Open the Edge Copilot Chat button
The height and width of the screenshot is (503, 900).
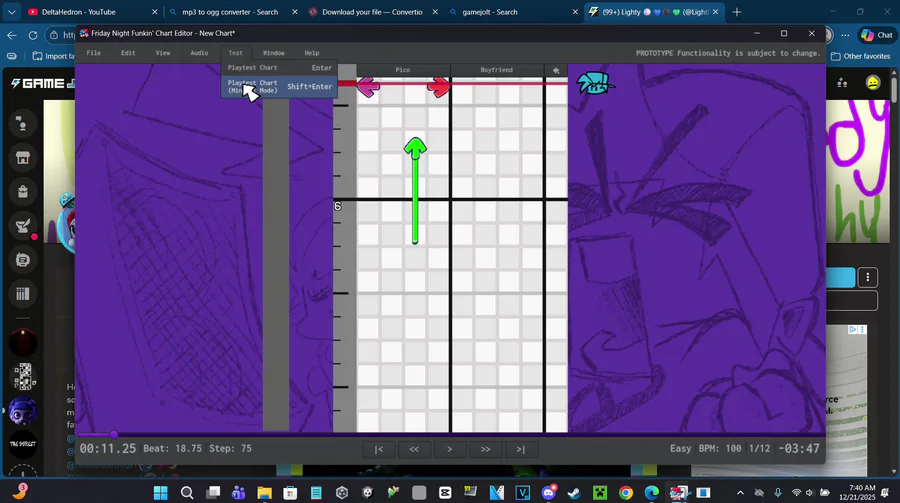877,35
